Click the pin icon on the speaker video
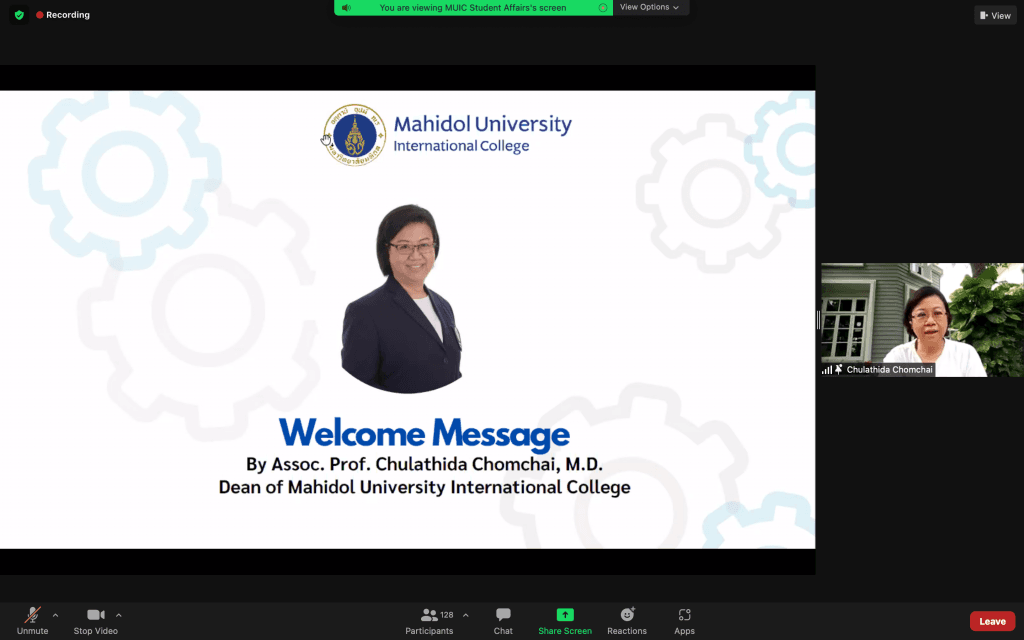 (x=838, y=370)
